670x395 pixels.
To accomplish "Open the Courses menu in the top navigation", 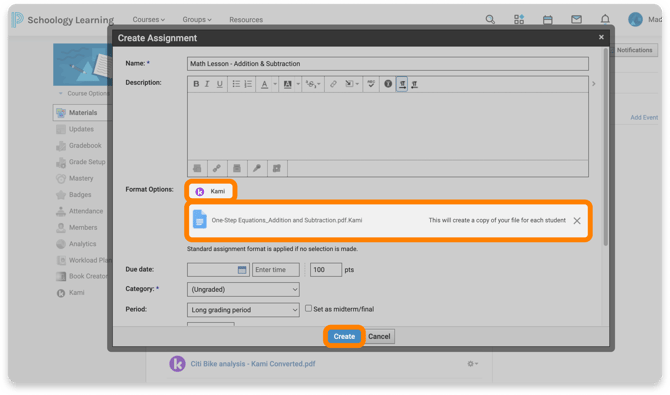I will click(148, 20).
